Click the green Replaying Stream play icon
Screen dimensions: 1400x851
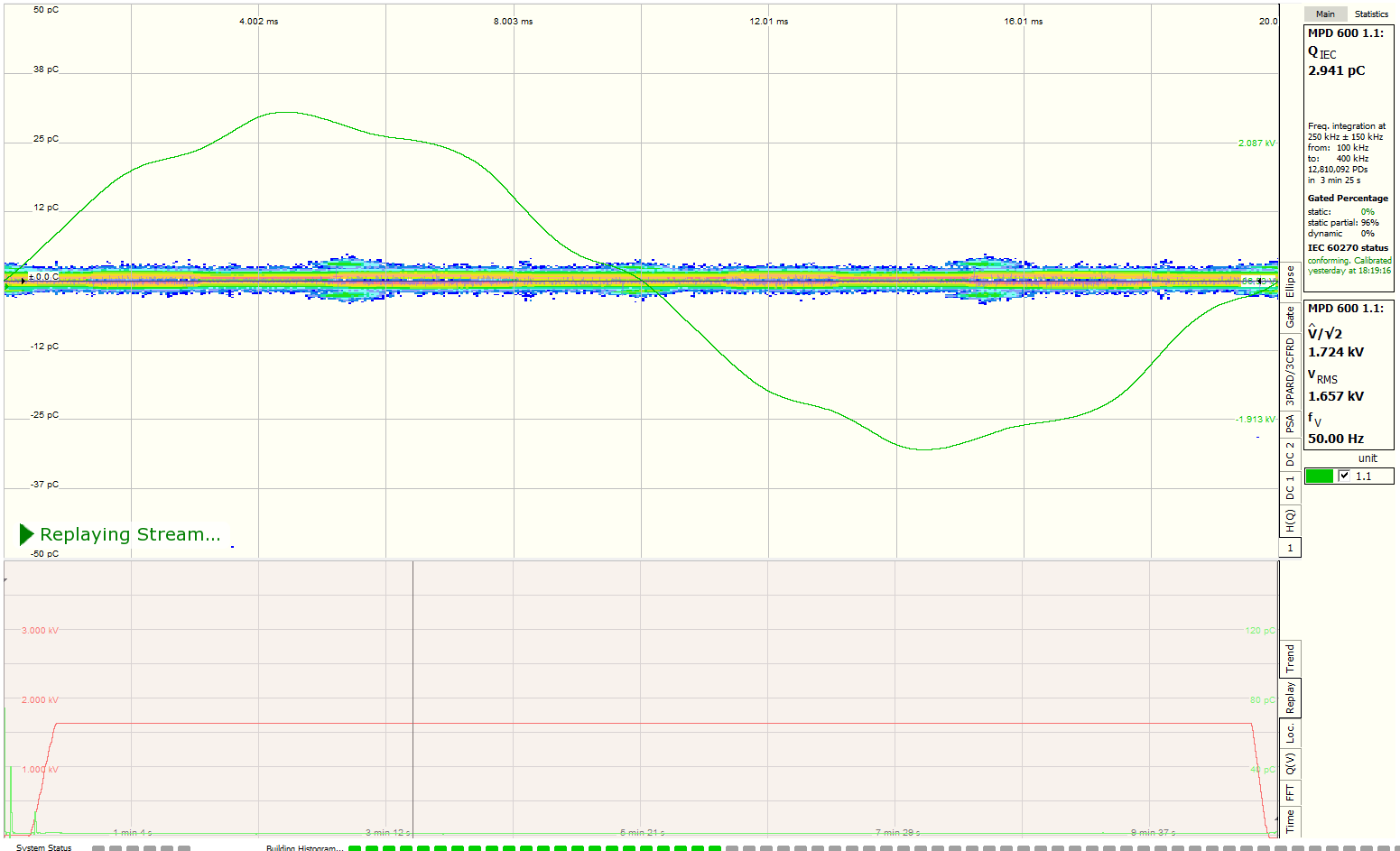(27, 534)
